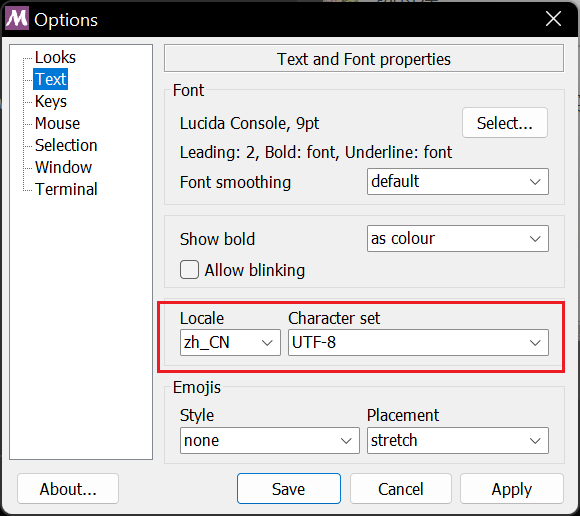Open the Emojis Placement dropdown

458,441
